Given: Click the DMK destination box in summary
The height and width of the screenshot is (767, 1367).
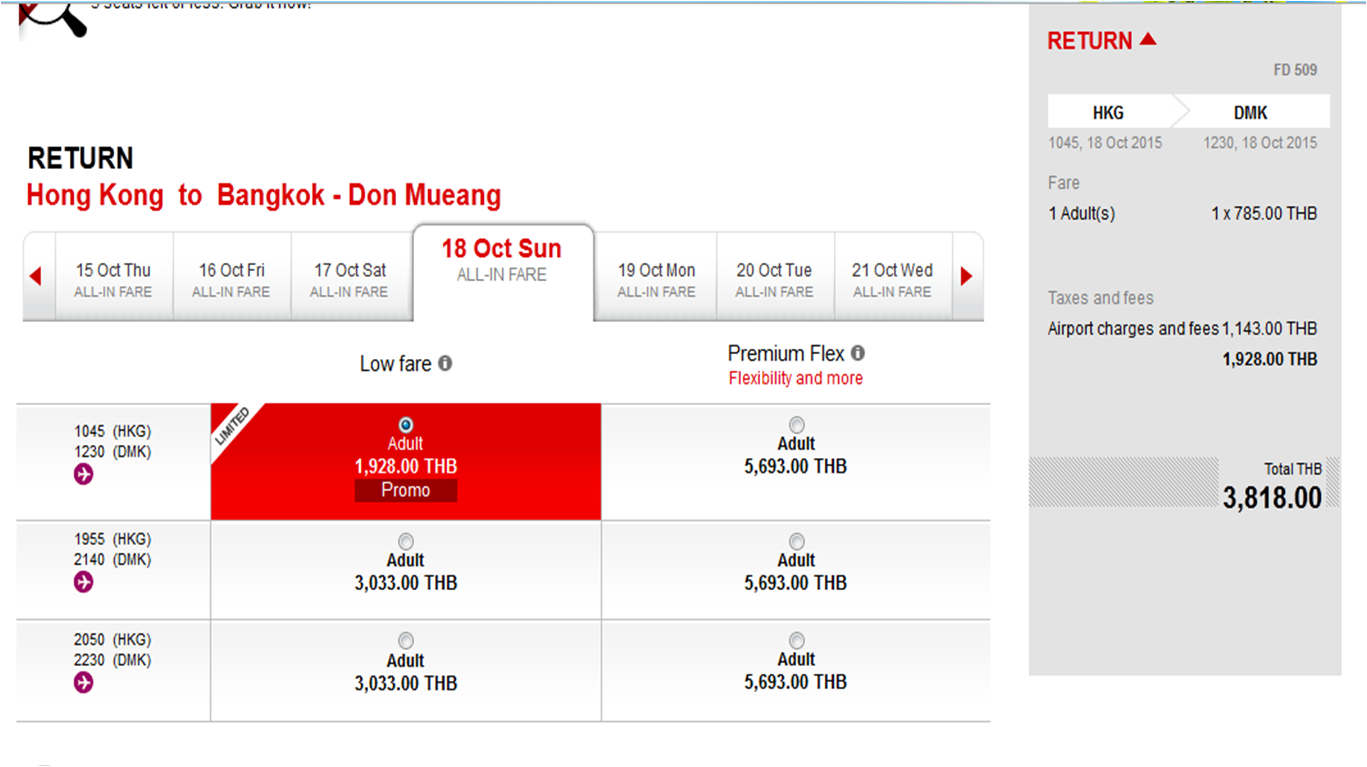Looking at the screenshot, I should (x=1251, y=113).
